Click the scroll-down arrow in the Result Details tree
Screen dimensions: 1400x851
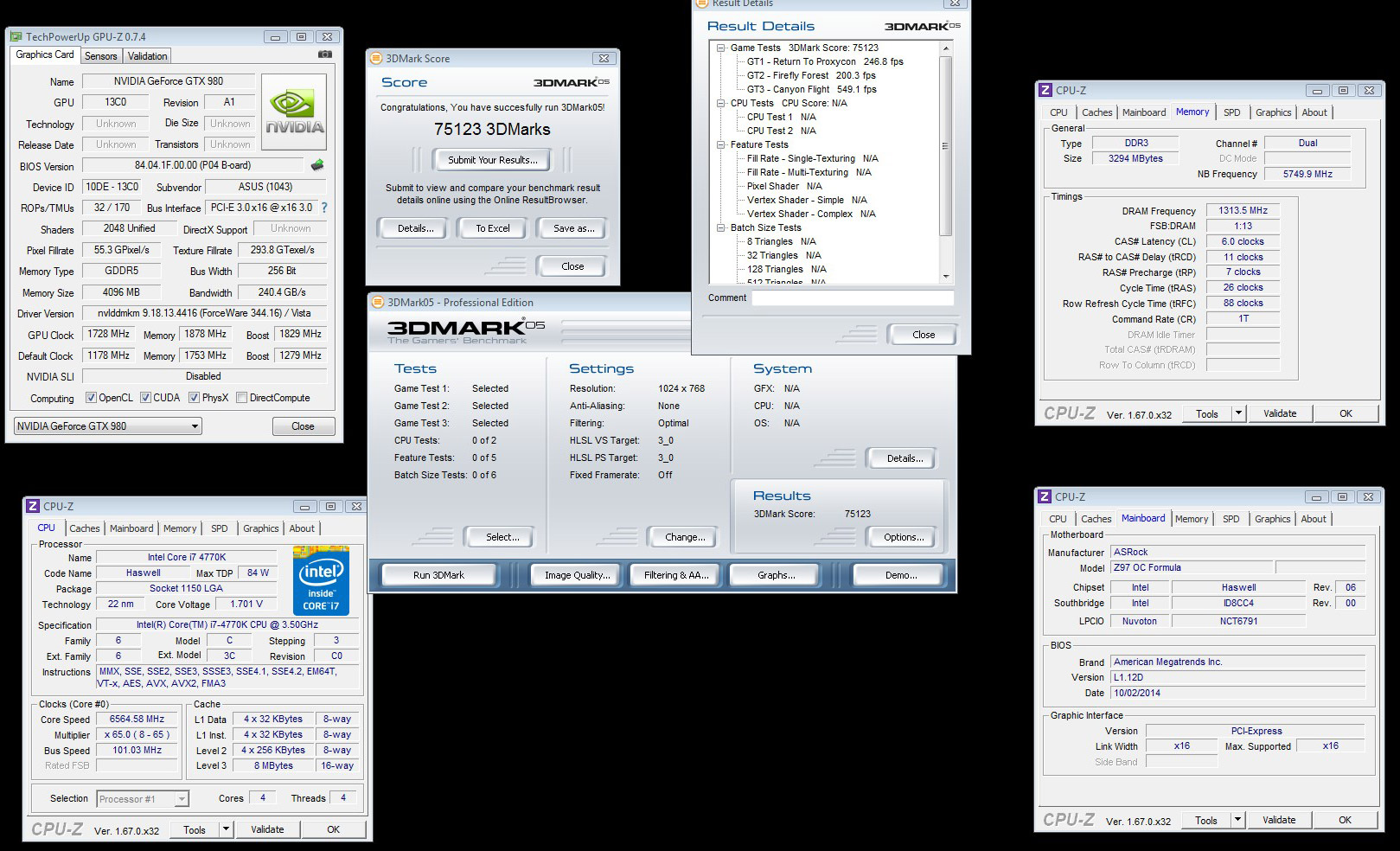pos(945,276)
